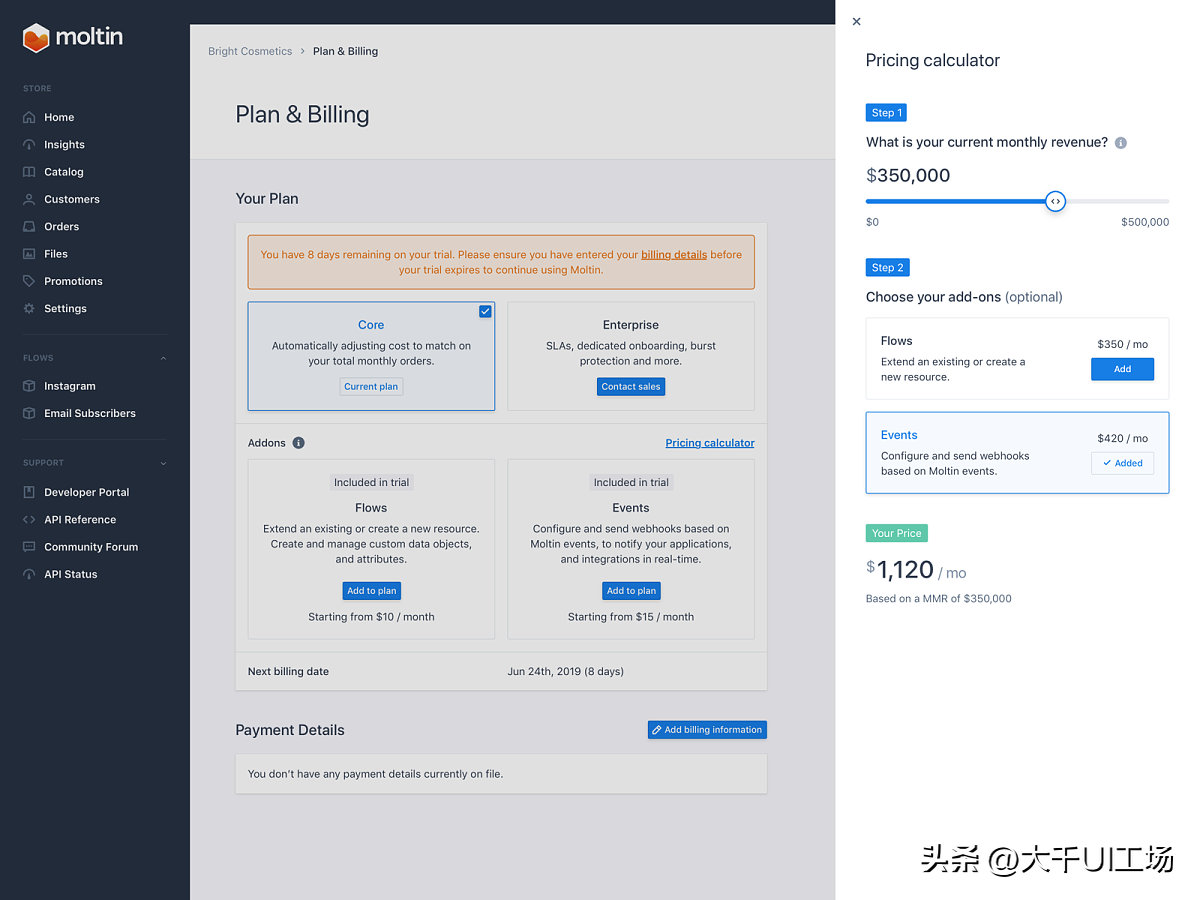Viewport: 1200px width, 900px height.
Task: Open Home in the sidebar
Action: 59,117
